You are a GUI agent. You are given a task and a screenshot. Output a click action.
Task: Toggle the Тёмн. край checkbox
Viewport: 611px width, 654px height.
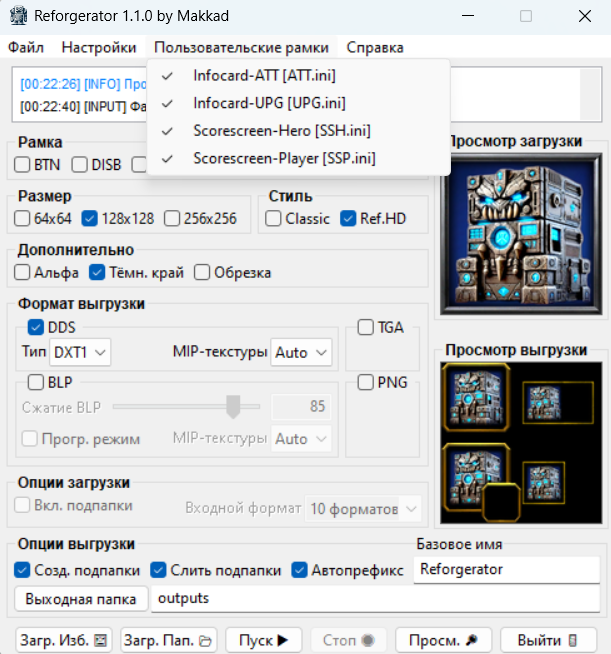97,272
